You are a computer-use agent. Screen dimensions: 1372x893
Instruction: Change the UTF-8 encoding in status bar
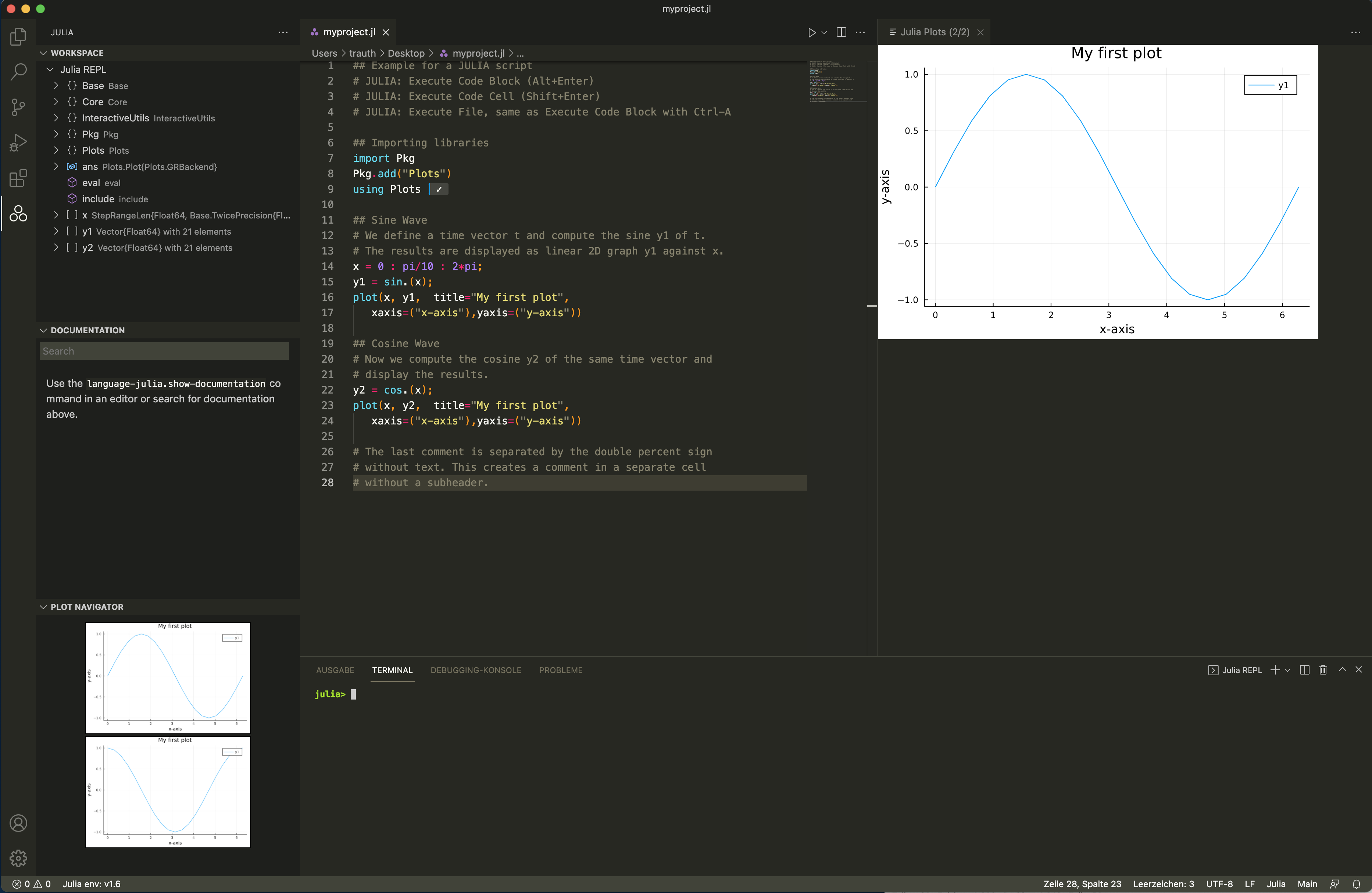1219,884
